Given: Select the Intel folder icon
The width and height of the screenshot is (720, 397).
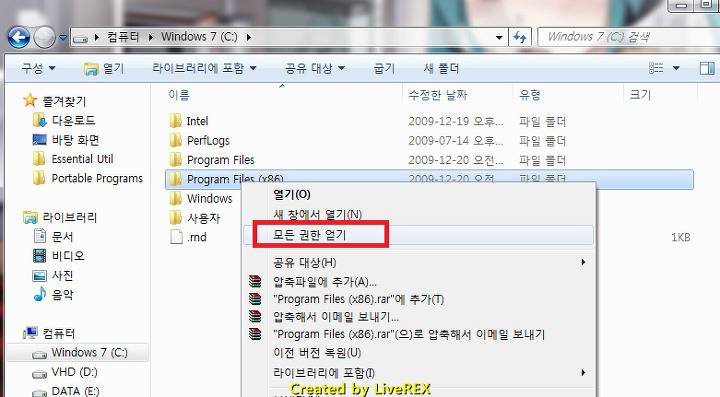Looking at the screenshot, I should (175, 121).
